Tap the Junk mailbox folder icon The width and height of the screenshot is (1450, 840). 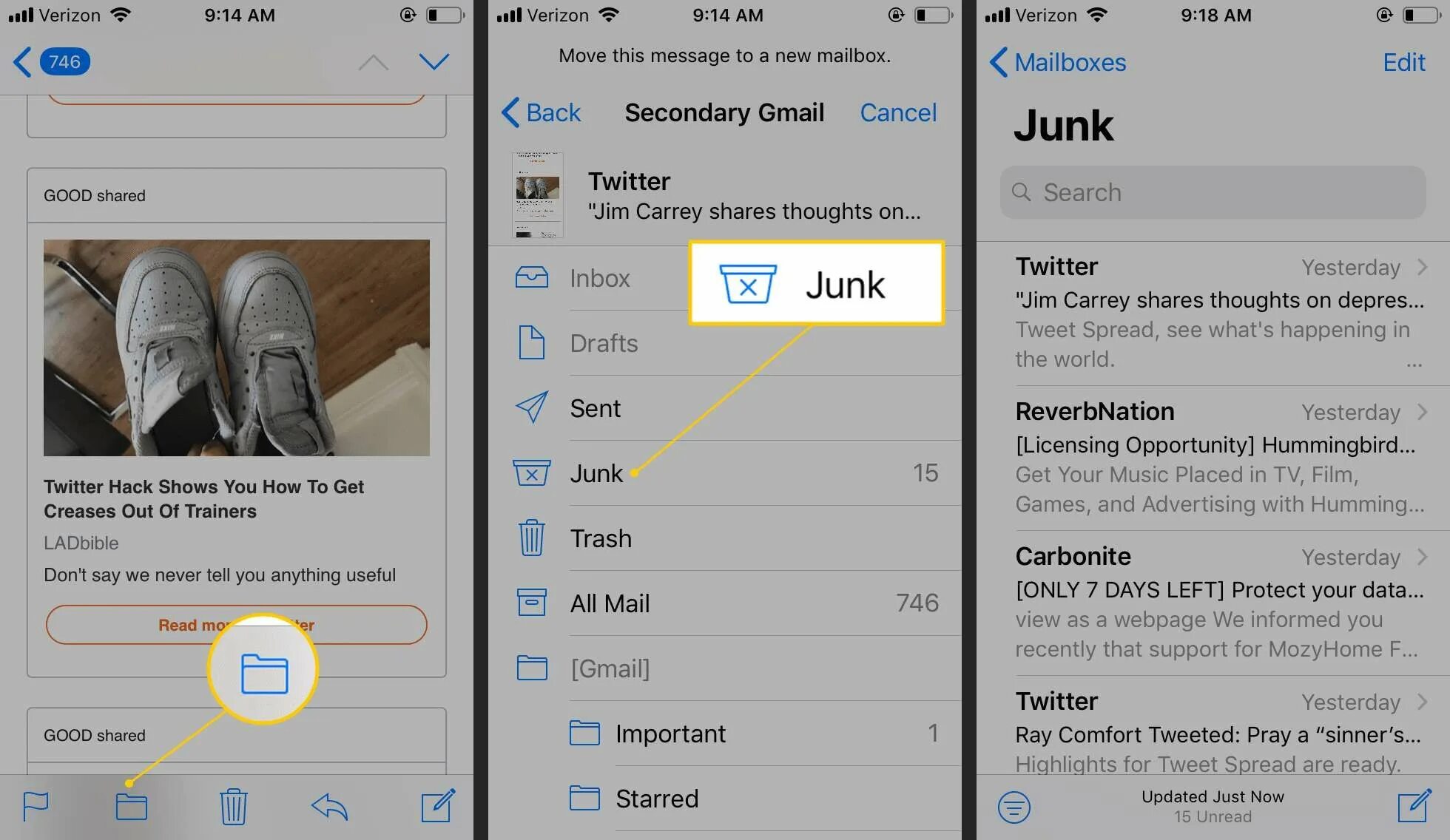tap(530, 472)
